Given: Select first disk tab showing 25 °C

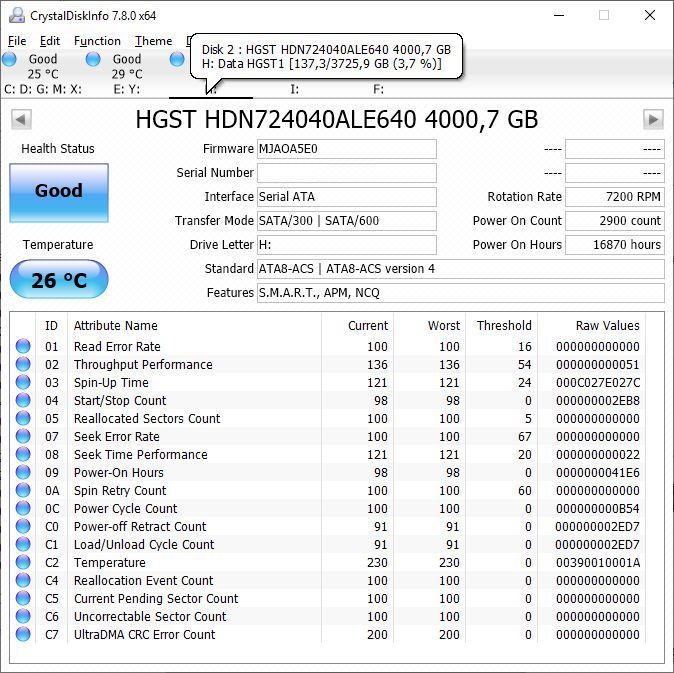Looking at the screenshot, I should pyautogui.click(x=43, y=73).
